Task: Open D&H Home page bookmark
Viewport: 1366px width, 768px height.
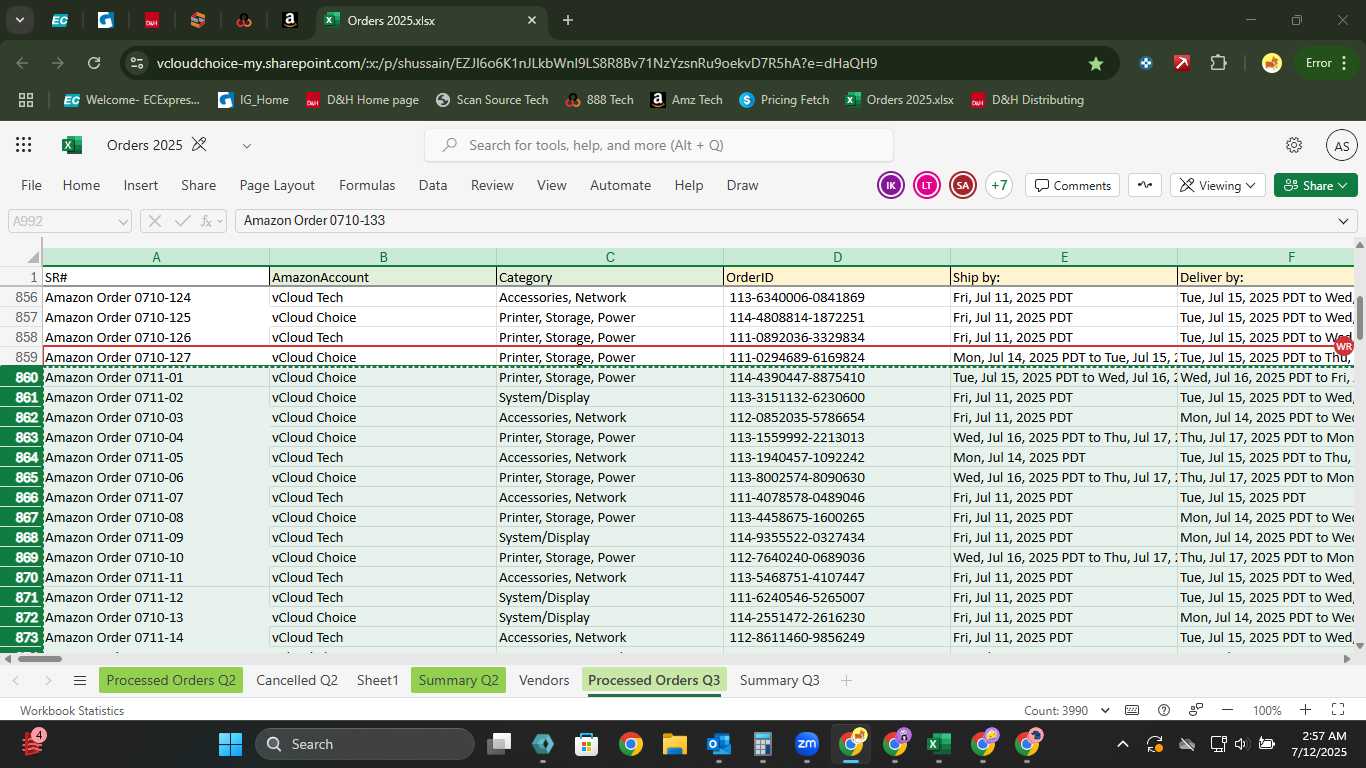Action: pyautogui.click(x=362, y=100)
